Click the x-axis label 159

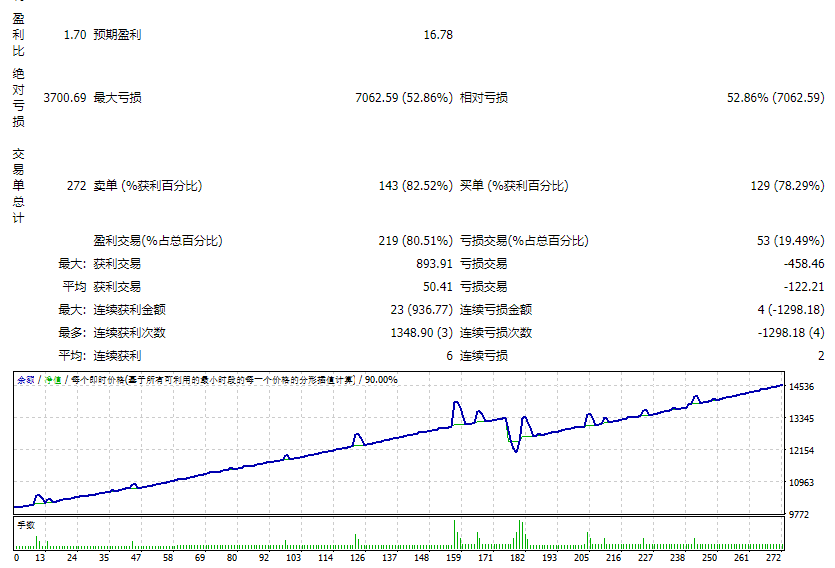coord(454,558)
